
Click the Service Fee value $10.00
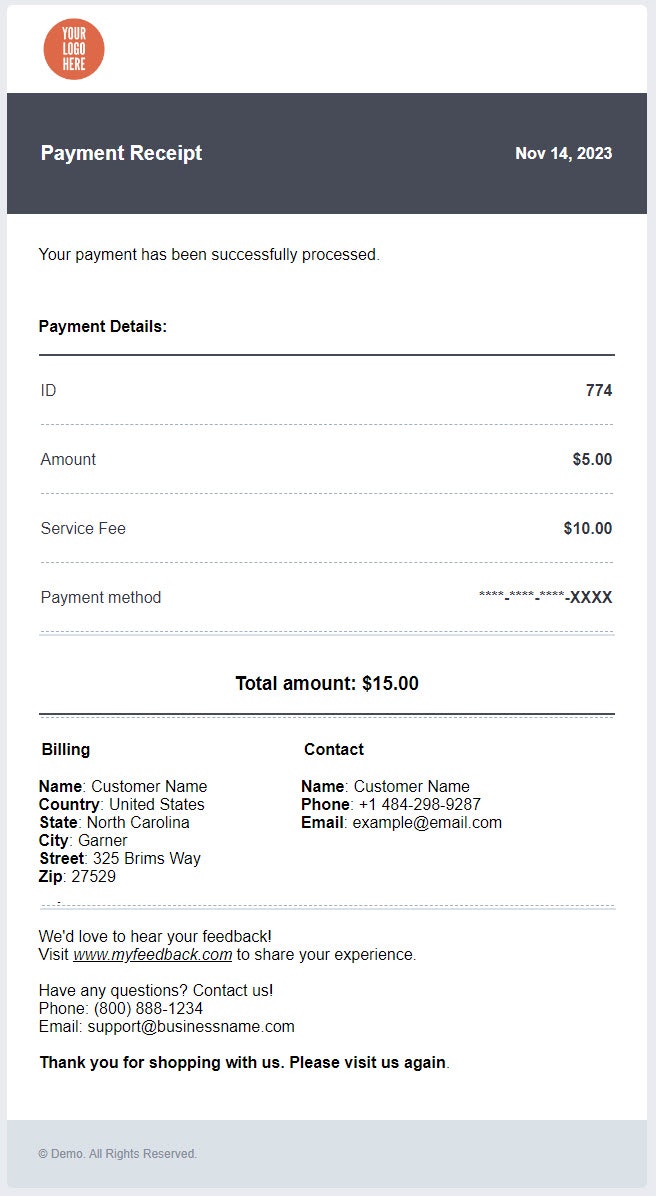click(588, 529)
